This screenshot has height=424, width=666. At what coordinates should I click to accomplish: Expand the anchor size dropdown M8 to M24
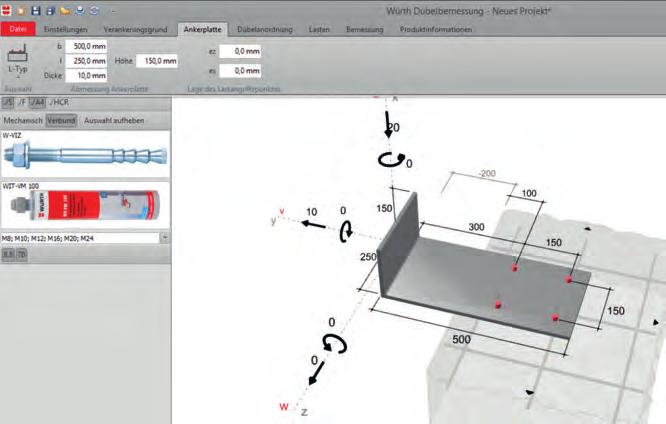point(164,238)
